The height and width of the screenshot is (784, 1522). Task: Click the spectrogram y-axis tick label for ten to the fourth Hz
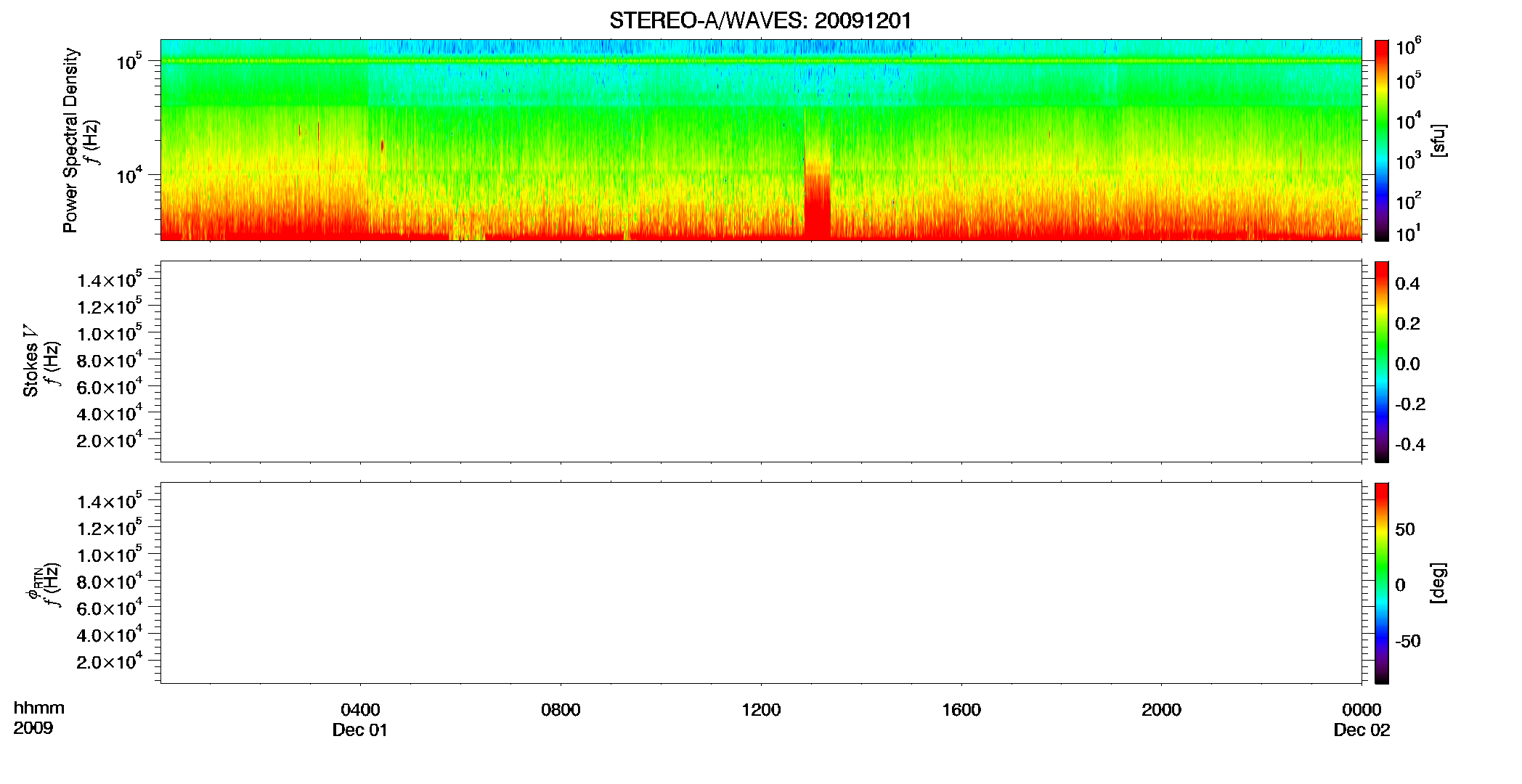129,176
